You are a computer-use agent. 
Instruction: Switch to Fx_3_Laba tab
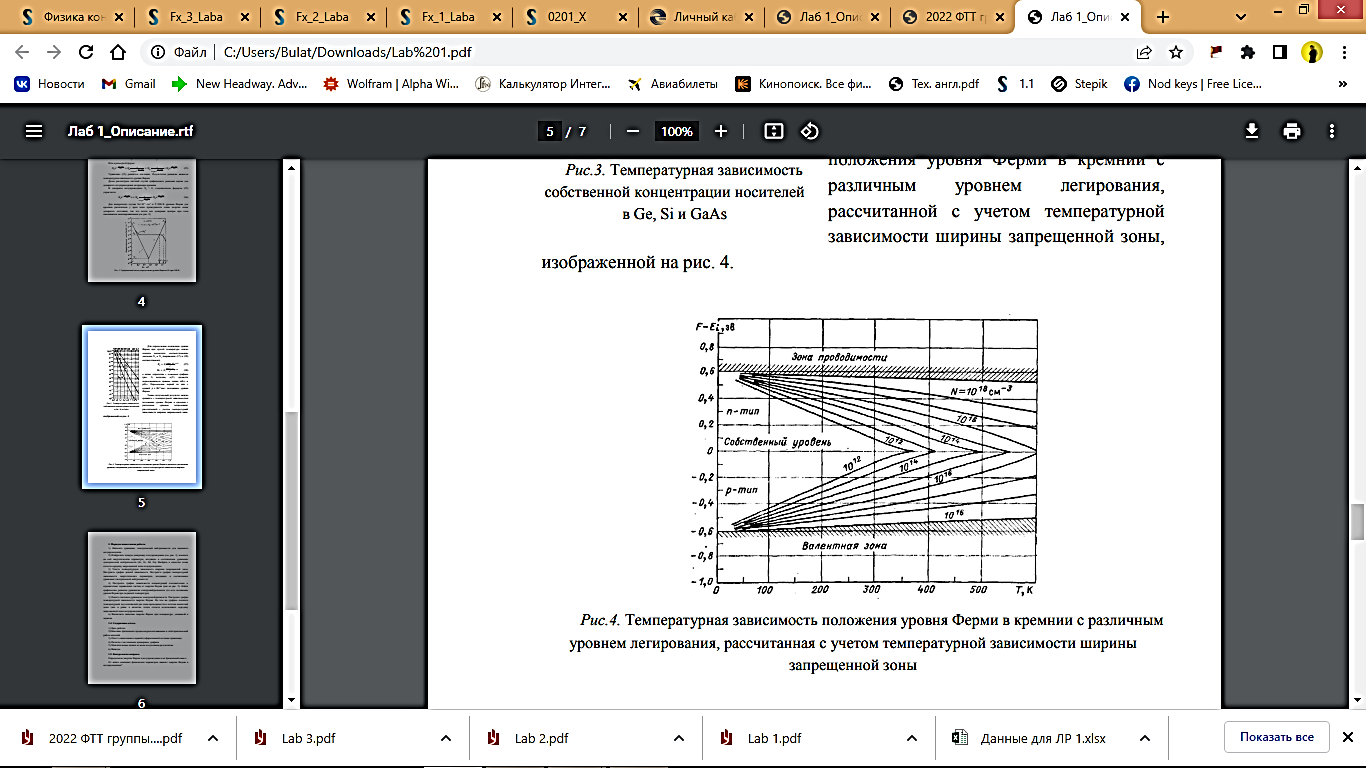point(196,17)
